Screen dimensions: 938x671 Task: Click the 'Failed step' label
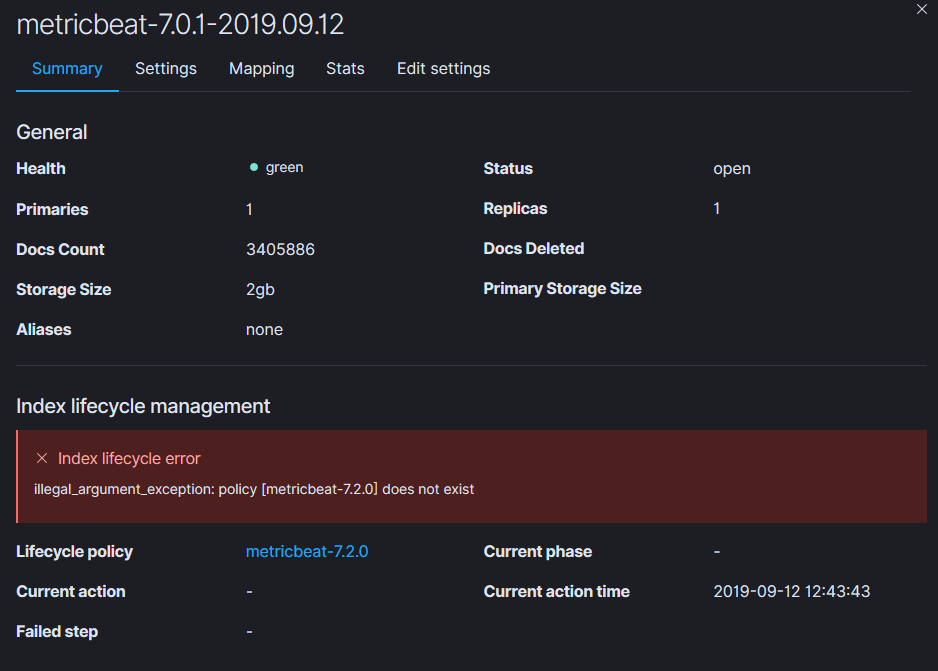[x=57, y=632]
